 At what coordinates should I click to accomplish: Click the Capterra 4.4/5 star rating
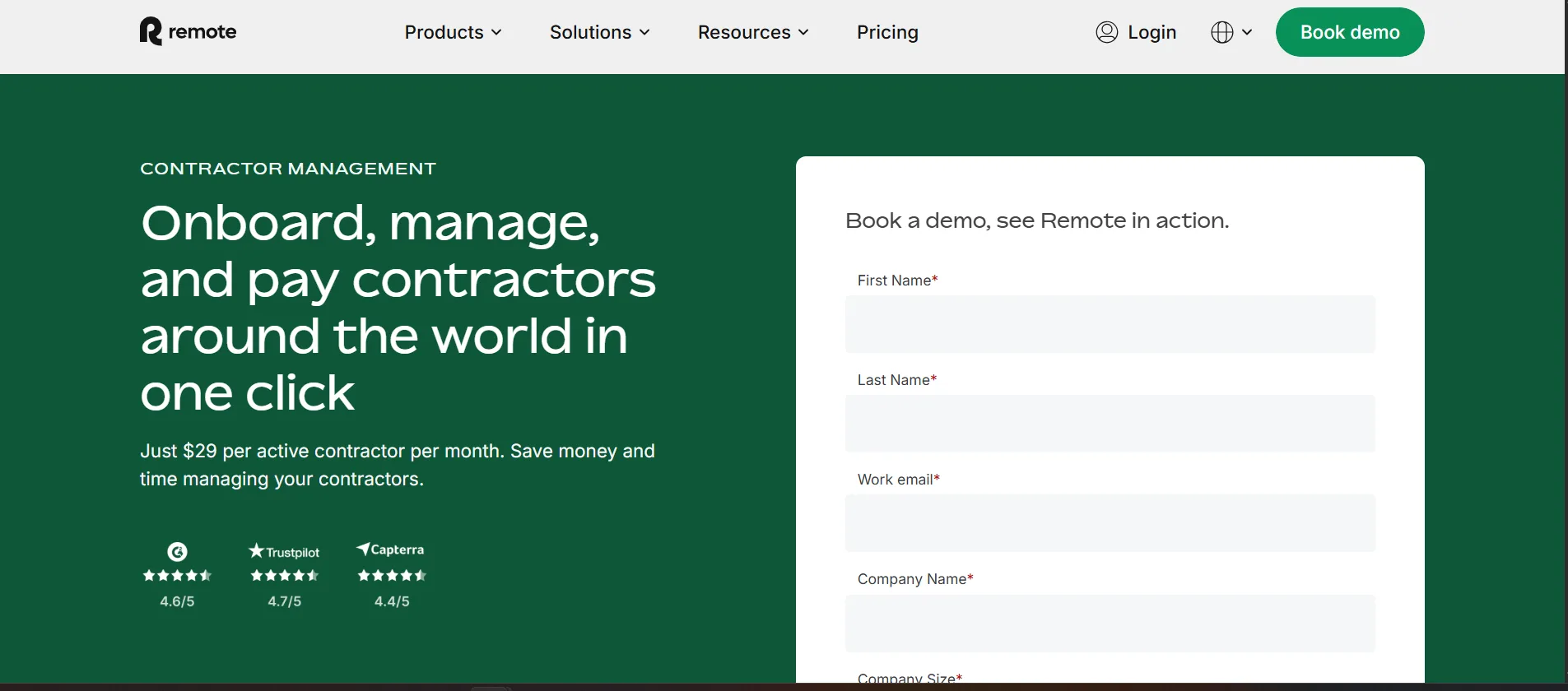(392, 576)
